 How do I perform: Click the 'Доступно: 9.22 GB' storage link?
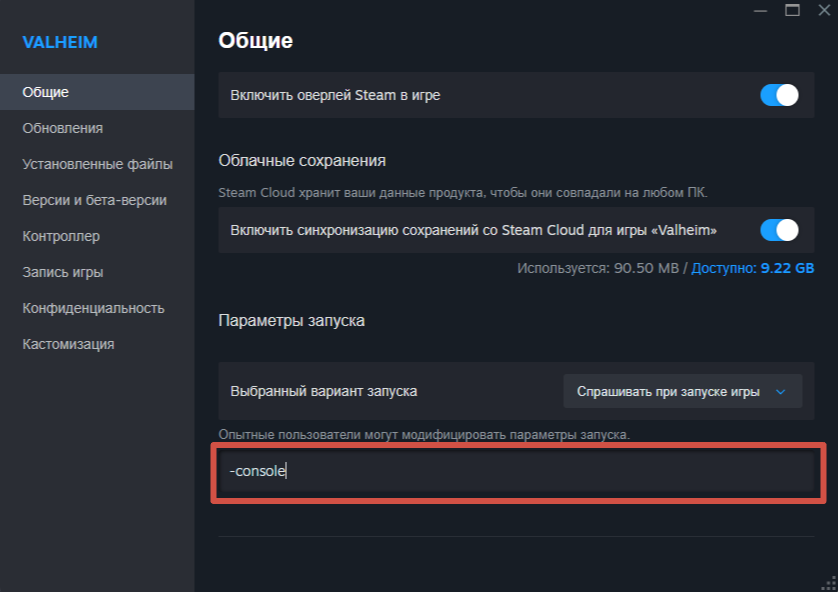(x=752, y=268)
